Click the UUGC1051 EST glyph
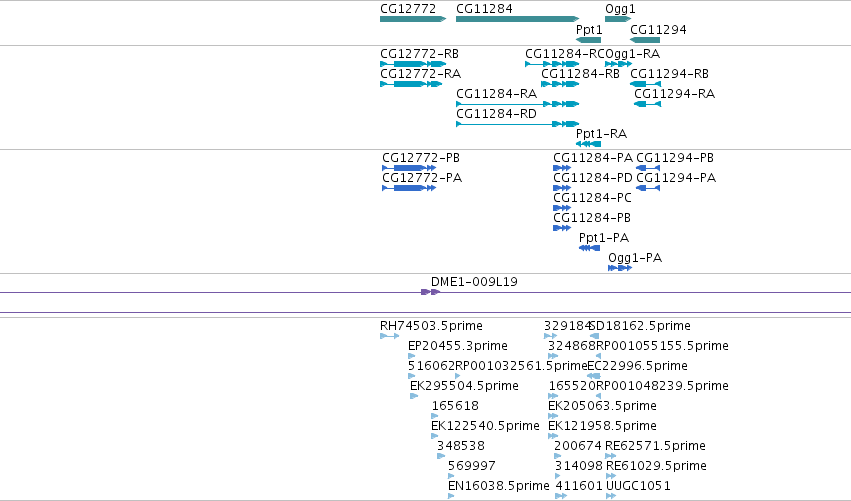Viewport: 851px width, 501px height. pyautogui.click(x=611, y=496)
